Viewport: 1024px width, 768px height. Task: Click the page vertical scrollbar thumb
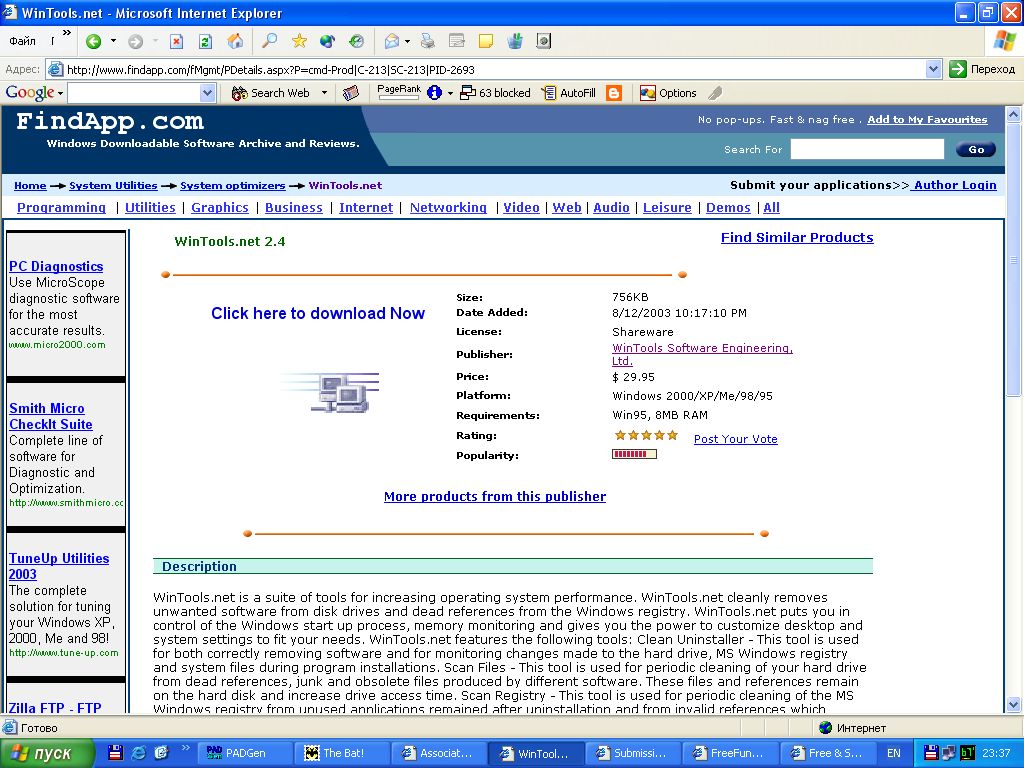1014,260
